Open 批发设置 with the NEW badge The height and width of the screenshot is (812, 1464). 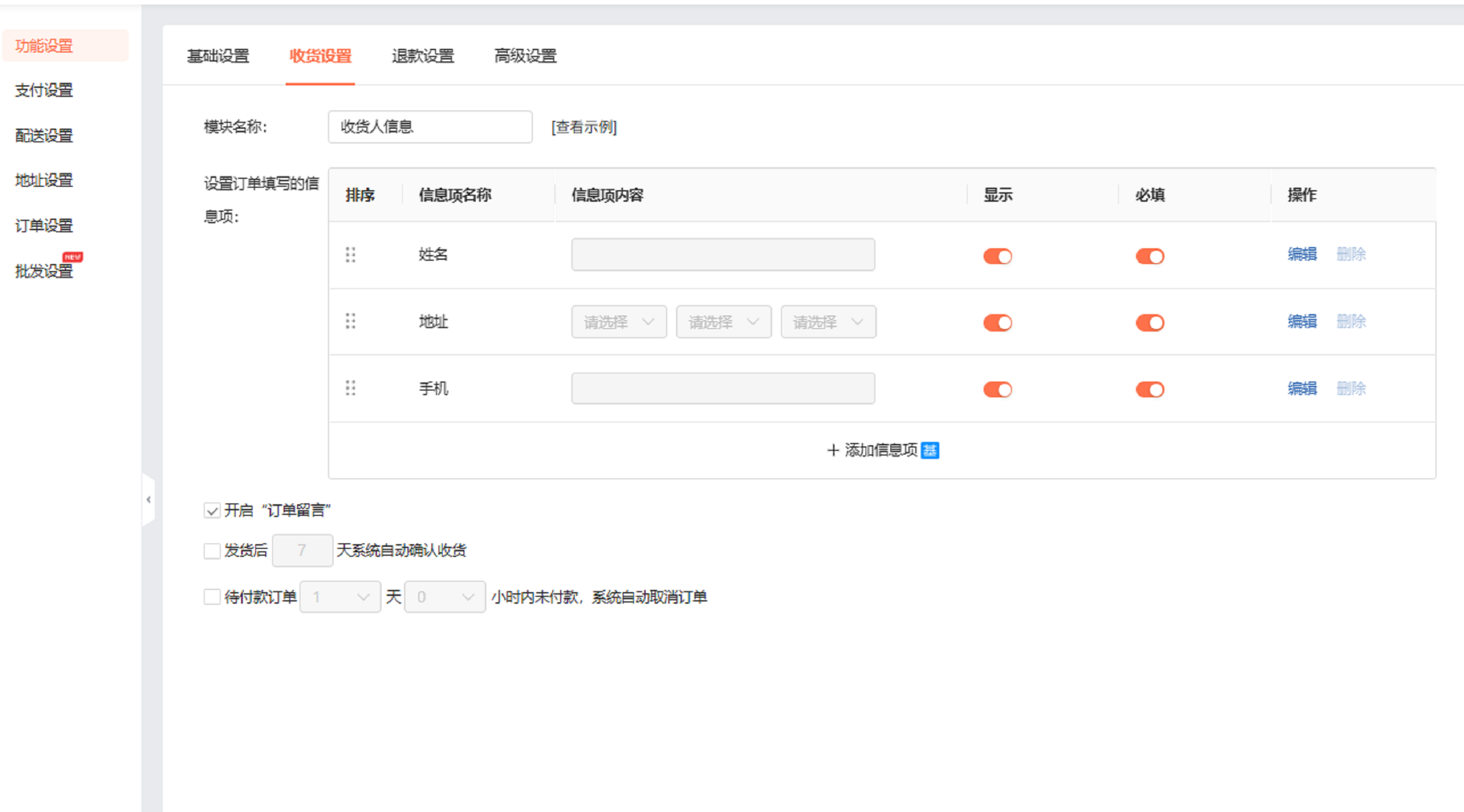(44, 271)
